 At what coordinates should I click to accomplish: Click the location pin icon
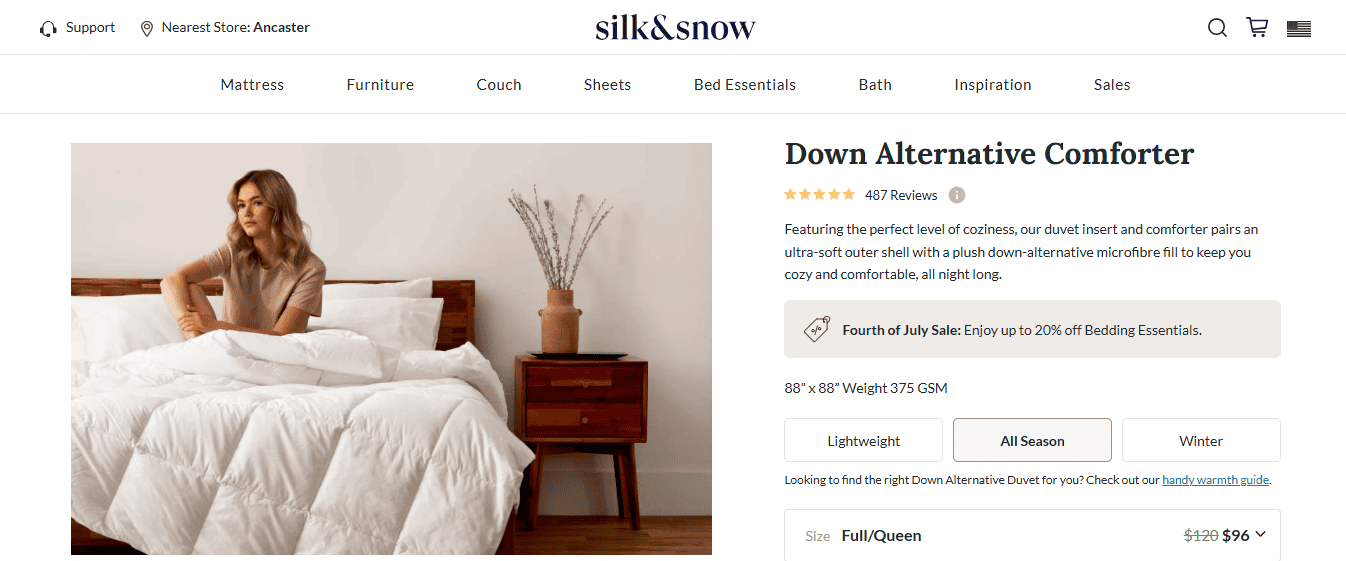[x=147, y=29]
